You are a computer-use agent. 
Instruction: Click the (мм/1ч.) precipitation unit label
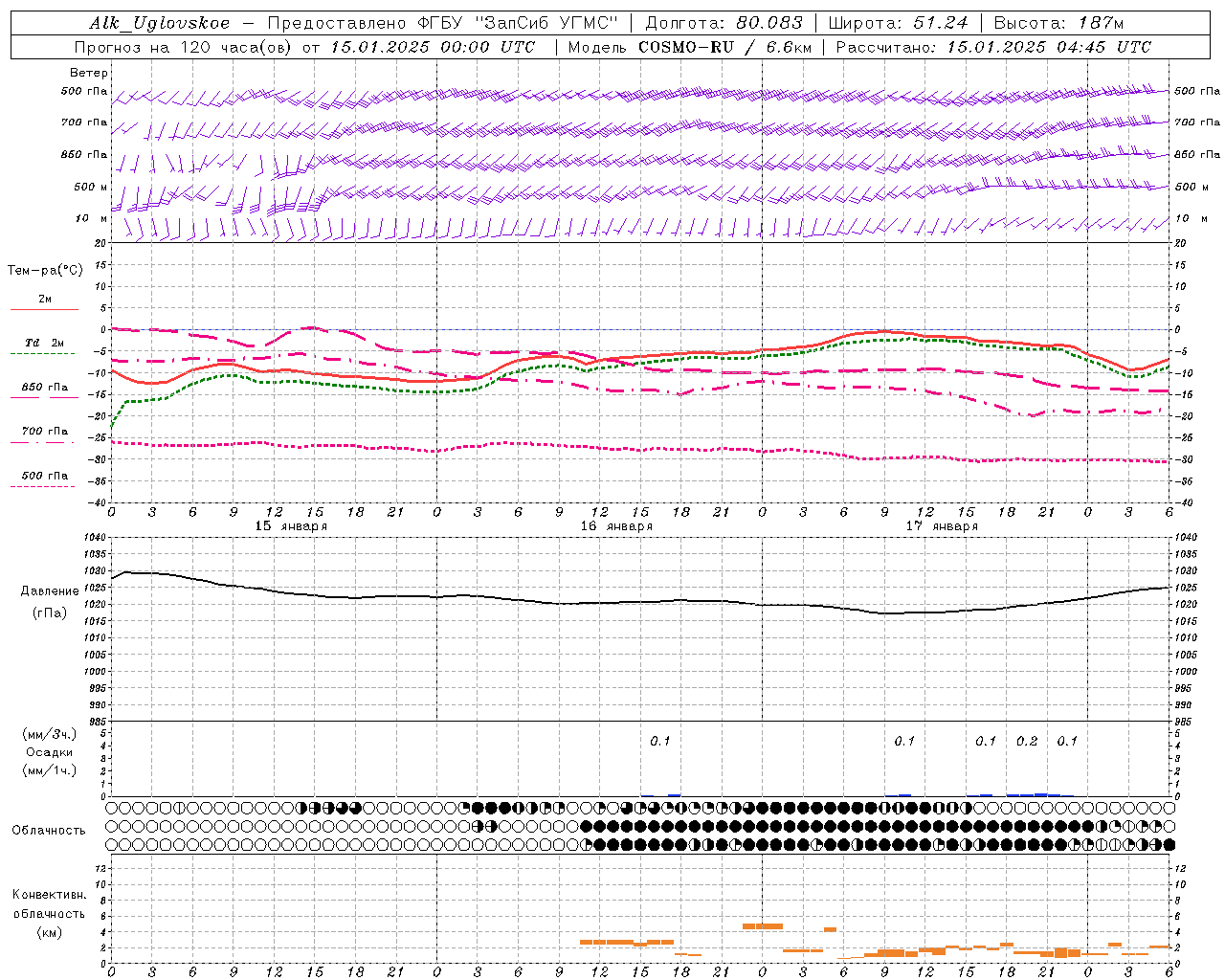coord(50,770)
